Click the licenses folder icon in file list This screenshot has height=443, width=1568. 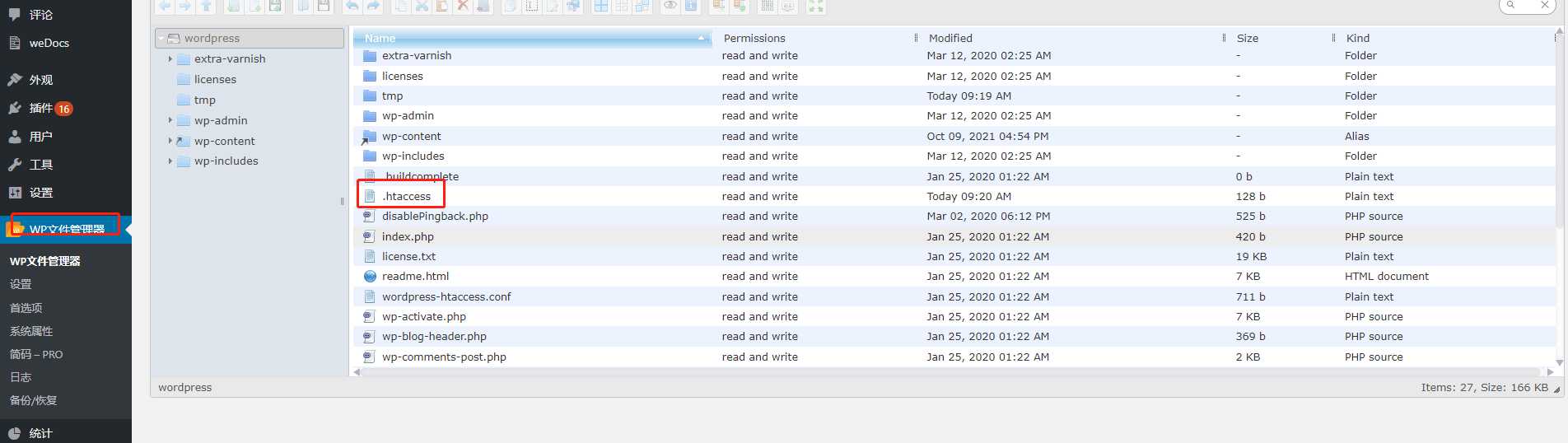coord(370,76)
